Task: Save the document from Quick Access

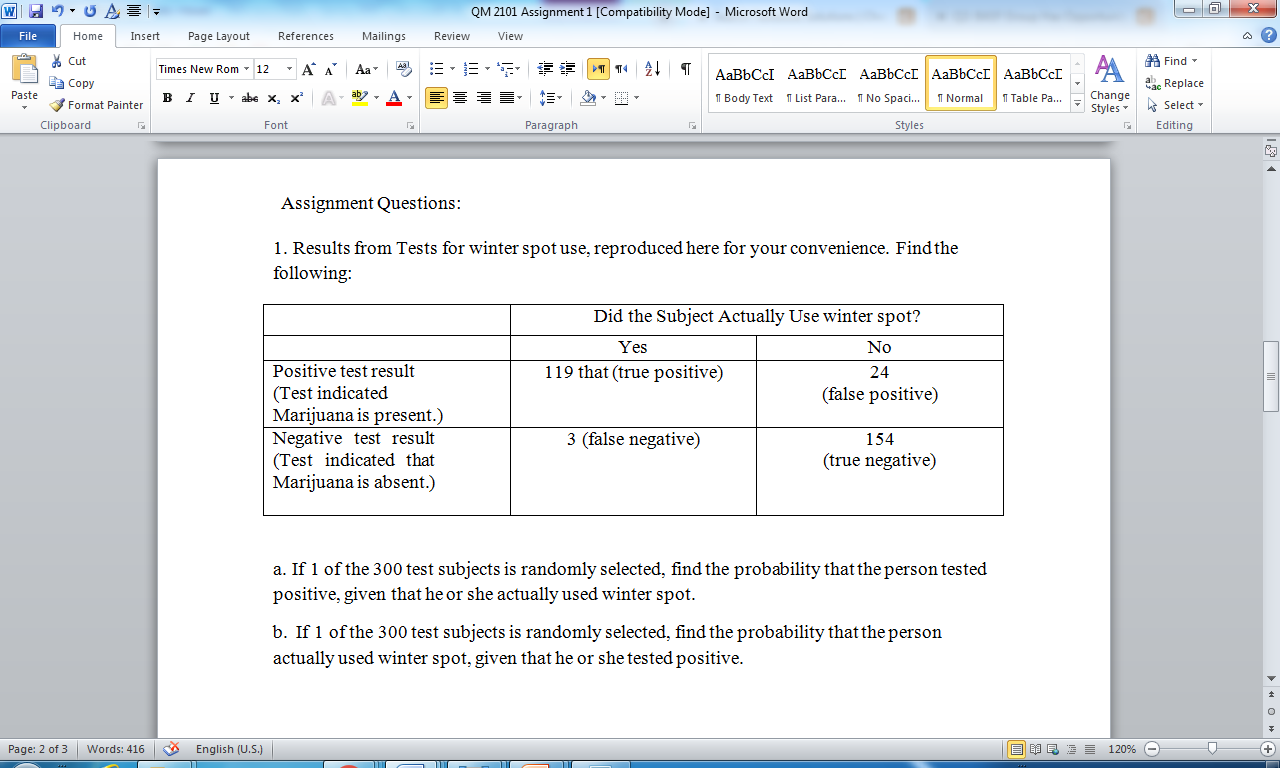Action: 36,11
